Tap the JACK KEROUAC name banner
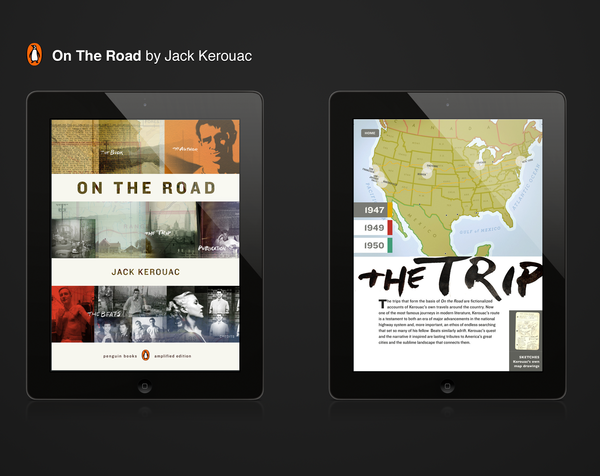The width and height of the screenshot is (600, 476). [147, 270]
